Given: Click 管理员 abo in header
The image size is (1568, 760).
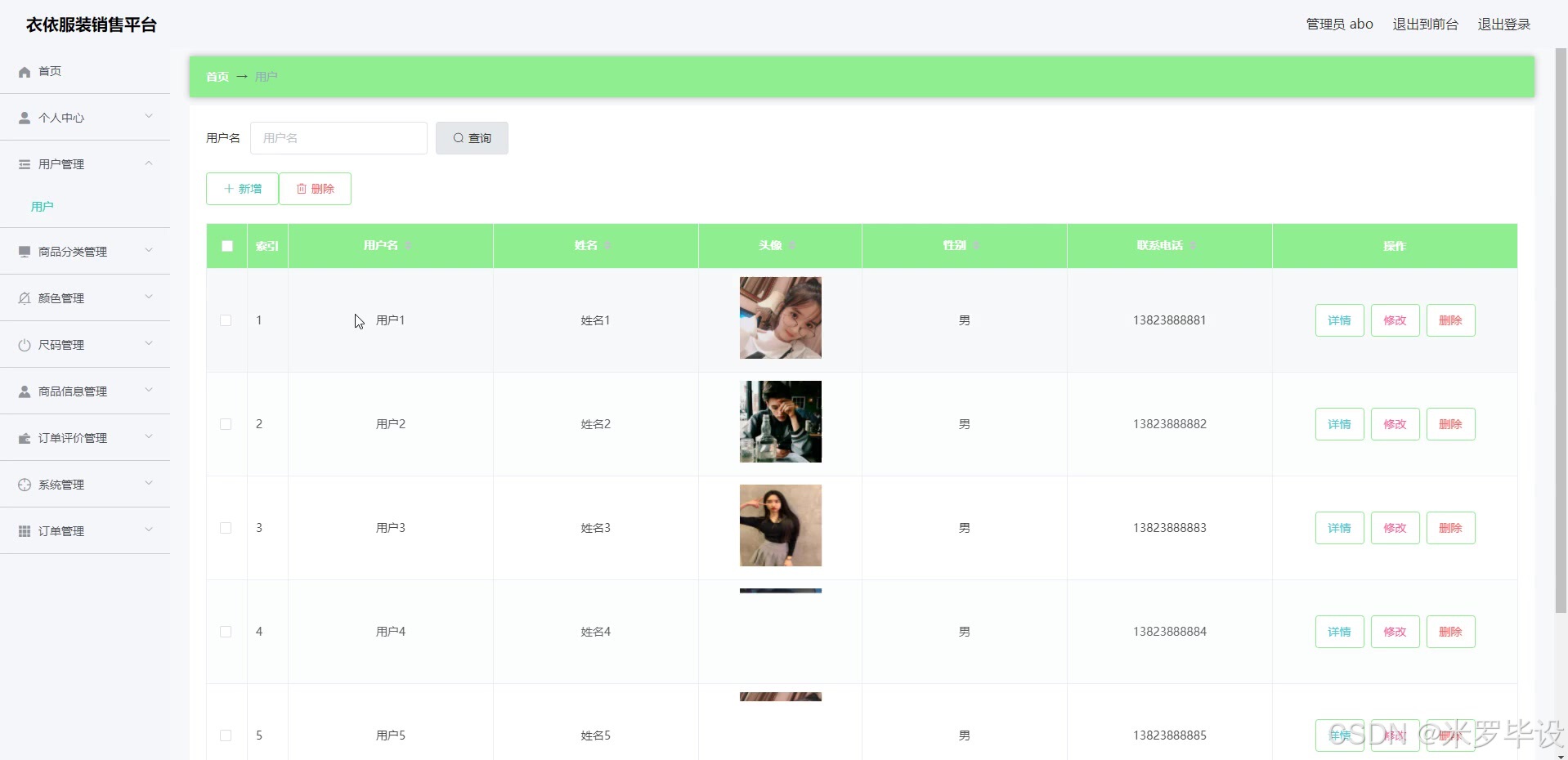Looking at the screenshot, I should pyautogui.click(x=1340, y=25).
